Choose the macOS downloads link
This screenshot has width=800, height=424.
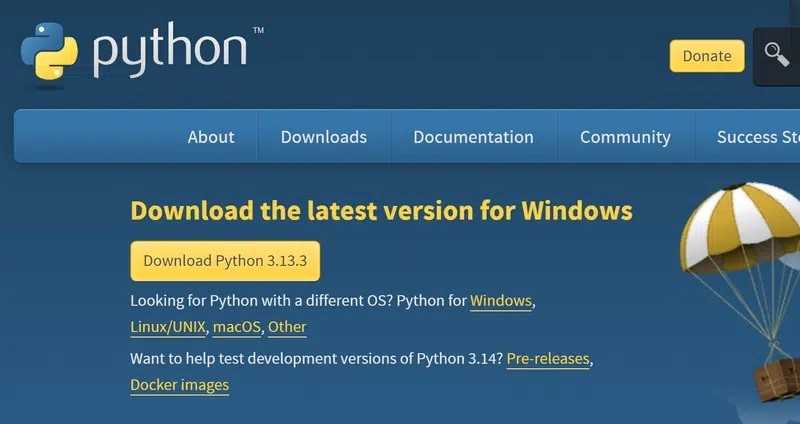(x=236, y=327)
